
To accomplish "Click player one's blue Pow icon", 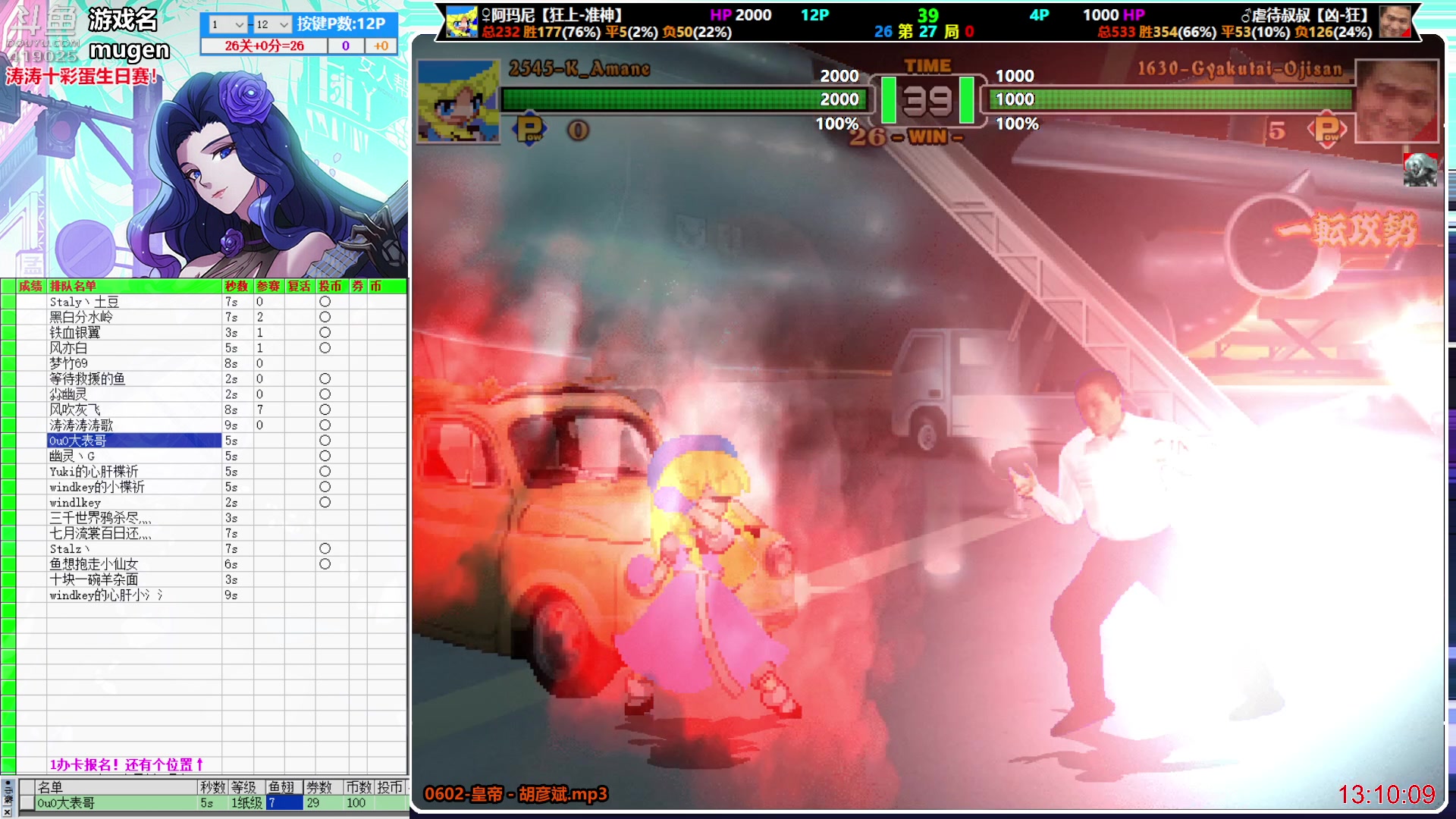I will click(530, 129).
